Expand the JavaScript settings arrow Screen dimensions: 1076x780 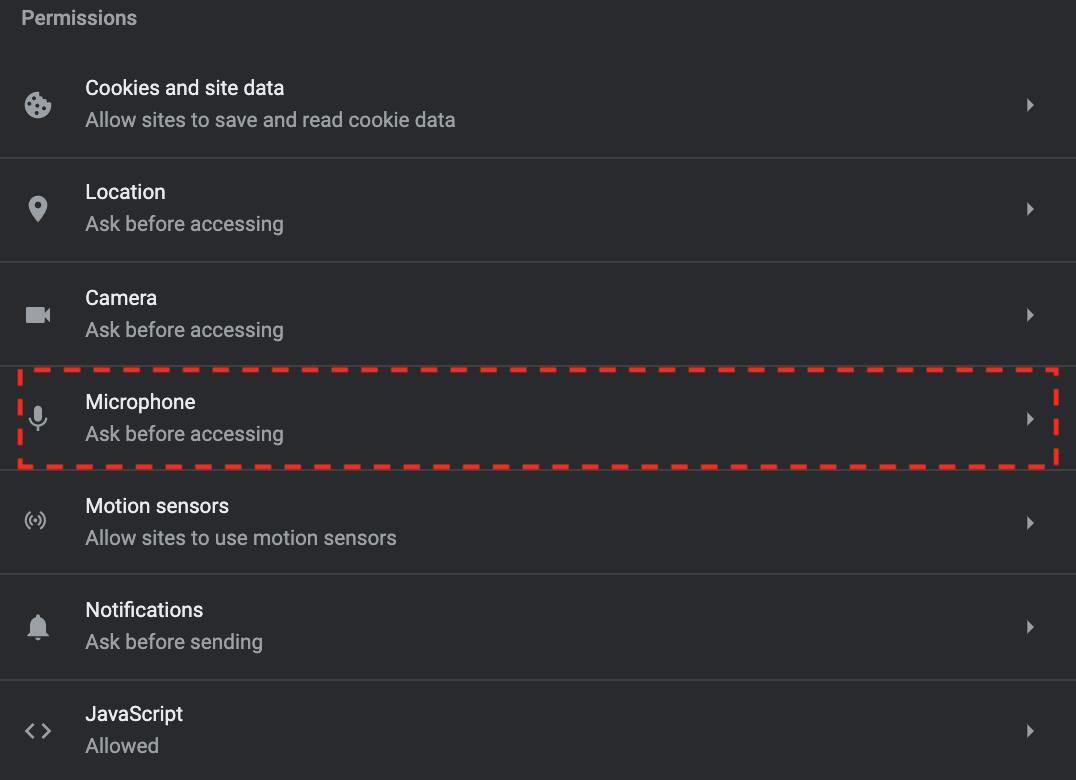(1030, 731)
